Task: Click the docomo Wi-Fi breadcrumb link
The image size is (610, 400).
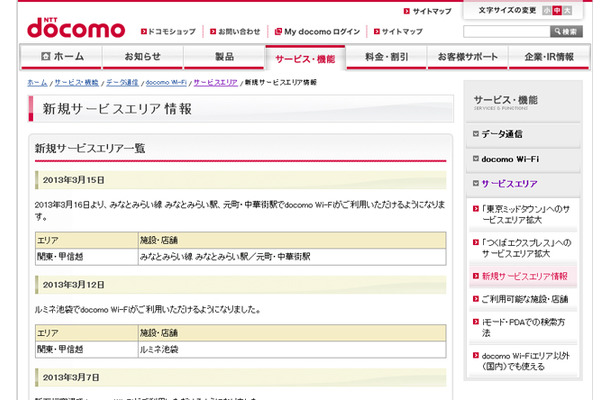Action: click(x=166, y=82)
